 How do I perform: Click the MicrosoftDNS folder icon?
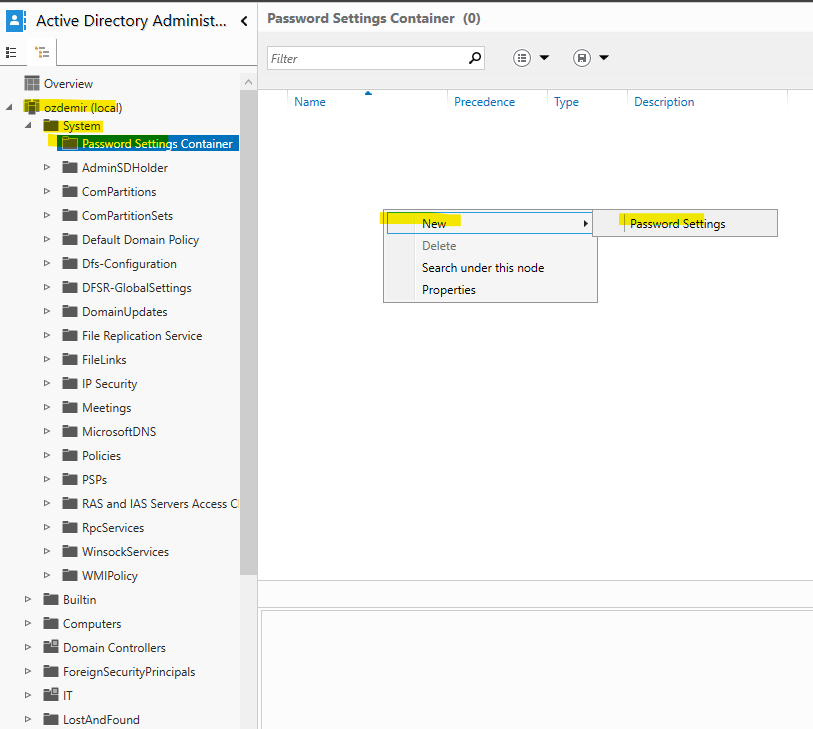[x=70, y=431]
